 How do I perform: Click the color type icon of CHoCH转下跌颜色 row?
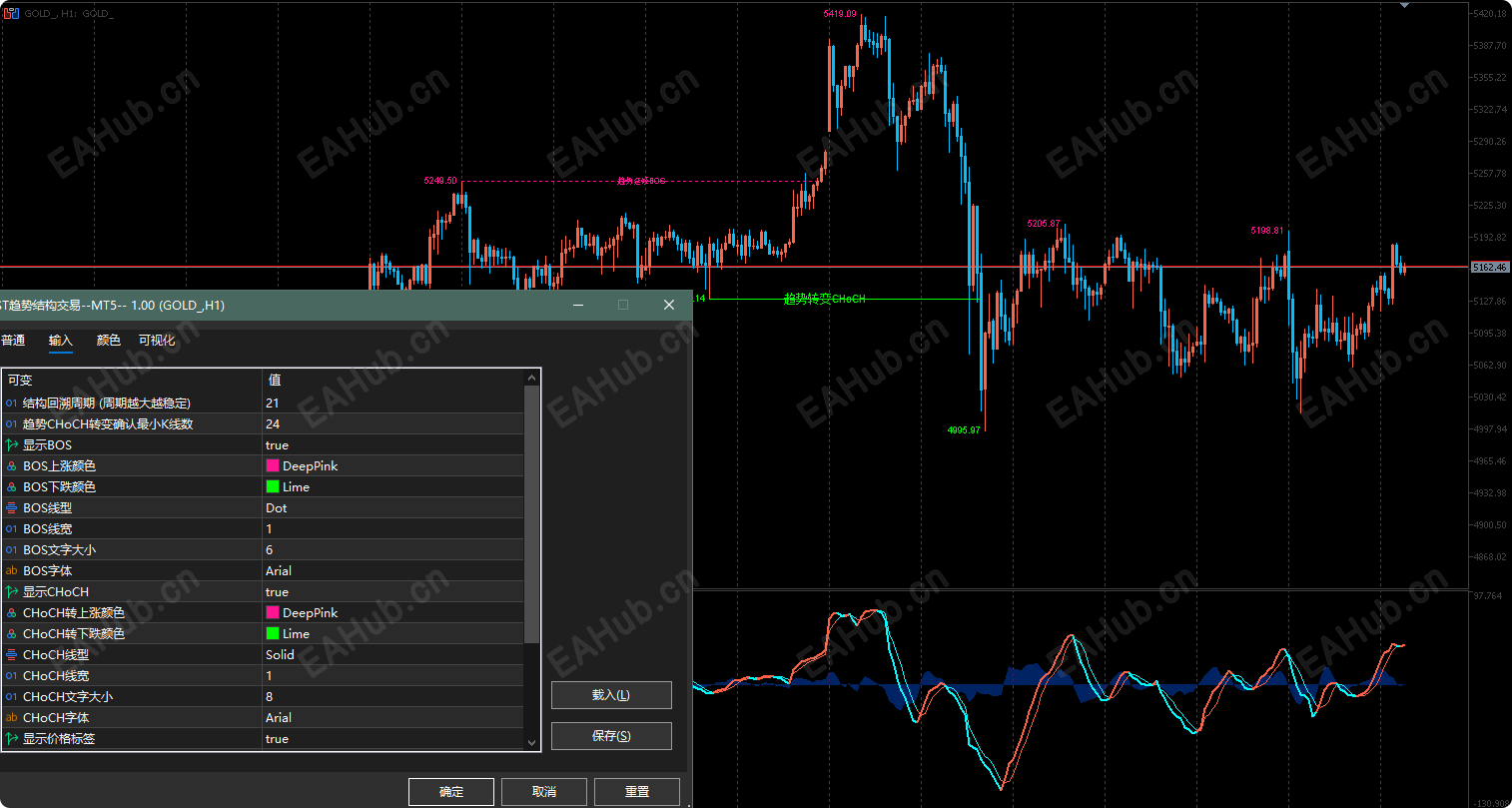tap(12, 634)
